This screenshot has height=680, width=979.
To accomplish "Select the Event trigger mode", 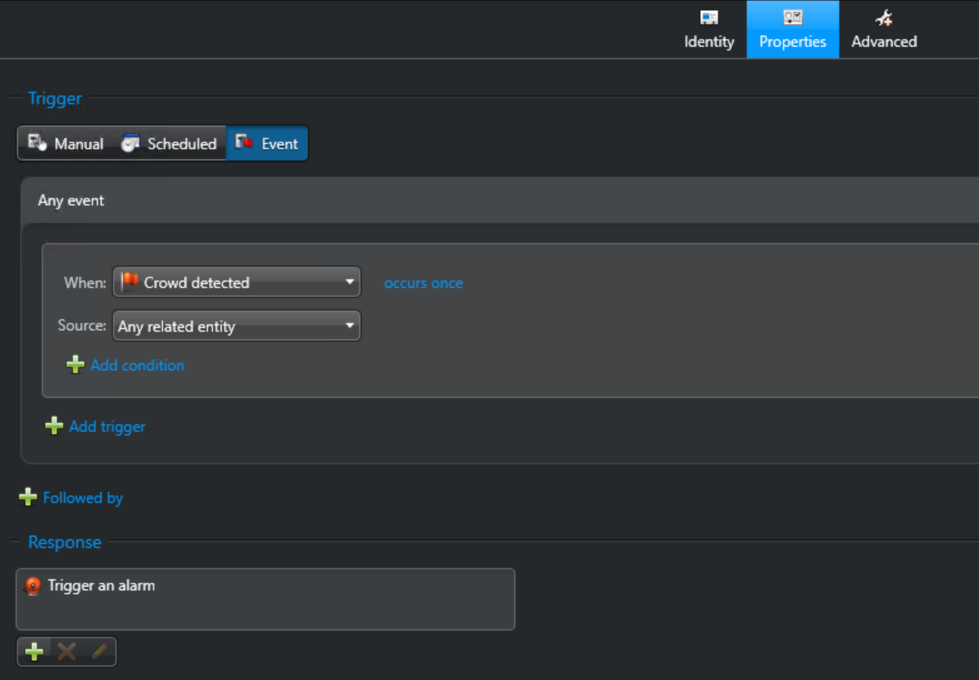I will (x=267, y=144).
